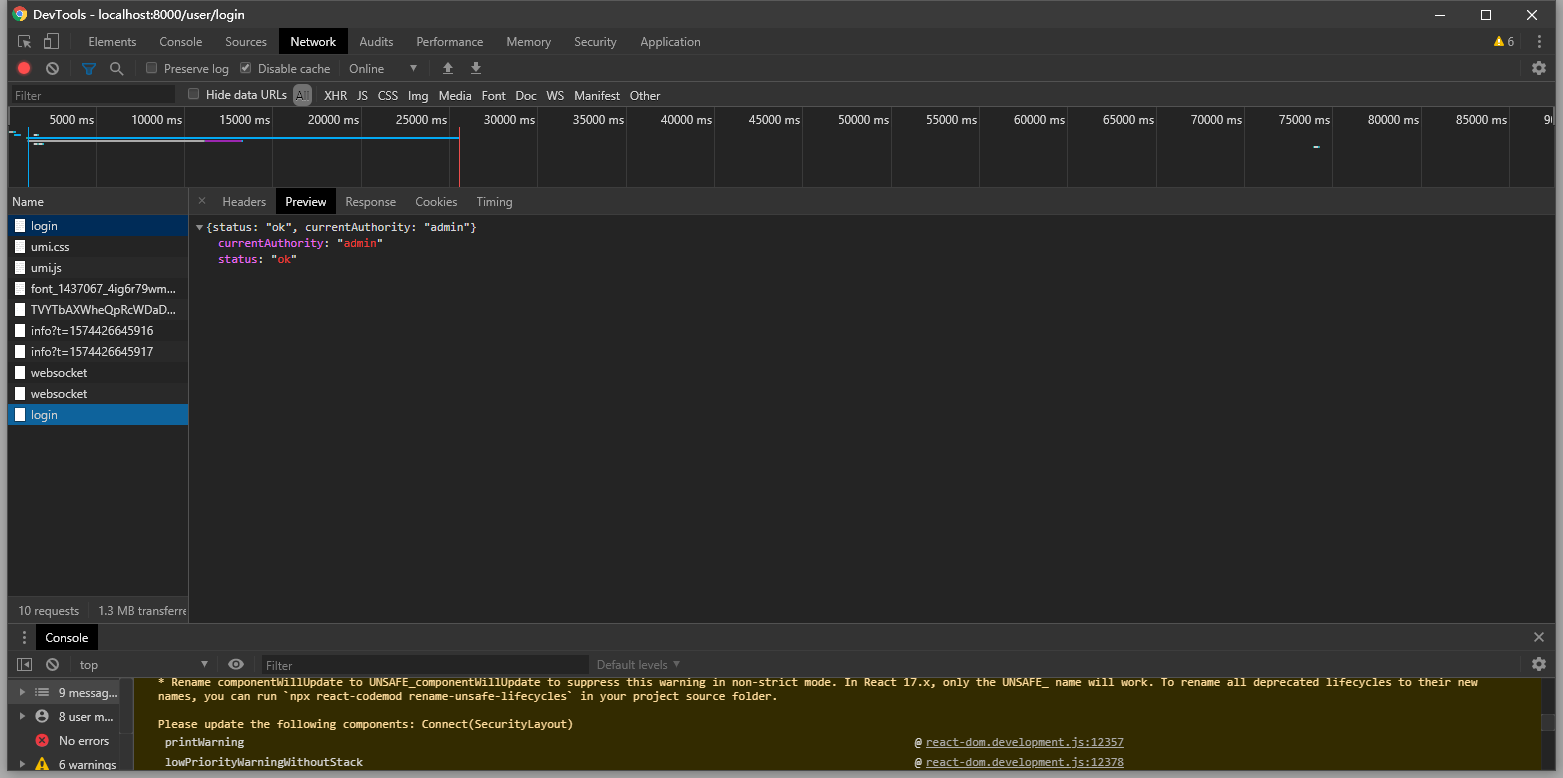The height and width of the screenshot is (778, 1563).
Task: Clear the network log with the Network toolbar icon
Action: pyautogui.click(x=52, y=69)
